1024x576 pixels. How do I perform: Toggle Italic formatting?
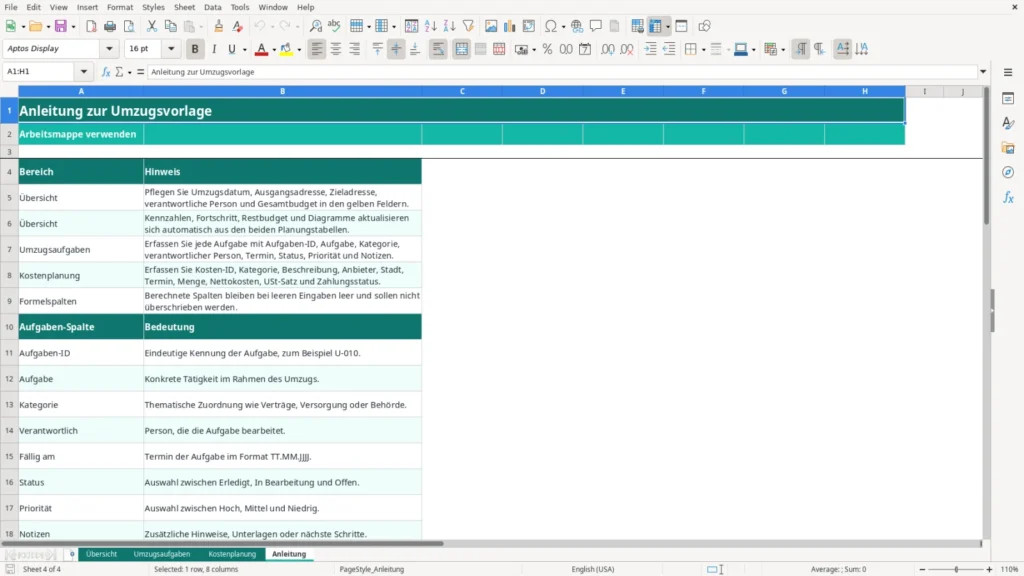[214, 49]
